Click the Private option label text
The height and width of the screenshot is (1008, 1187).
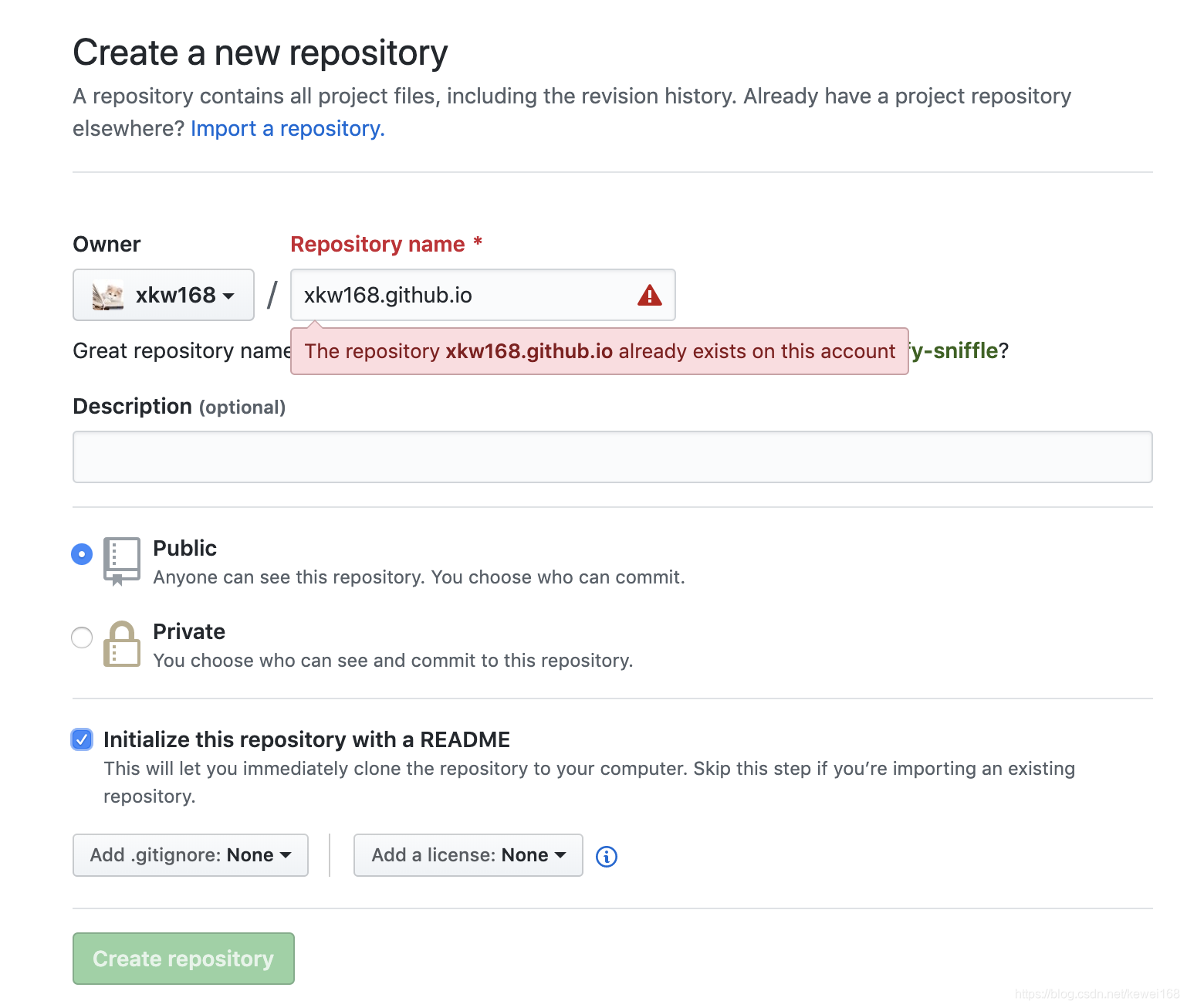pyautogui.click(x=189, y=631)
